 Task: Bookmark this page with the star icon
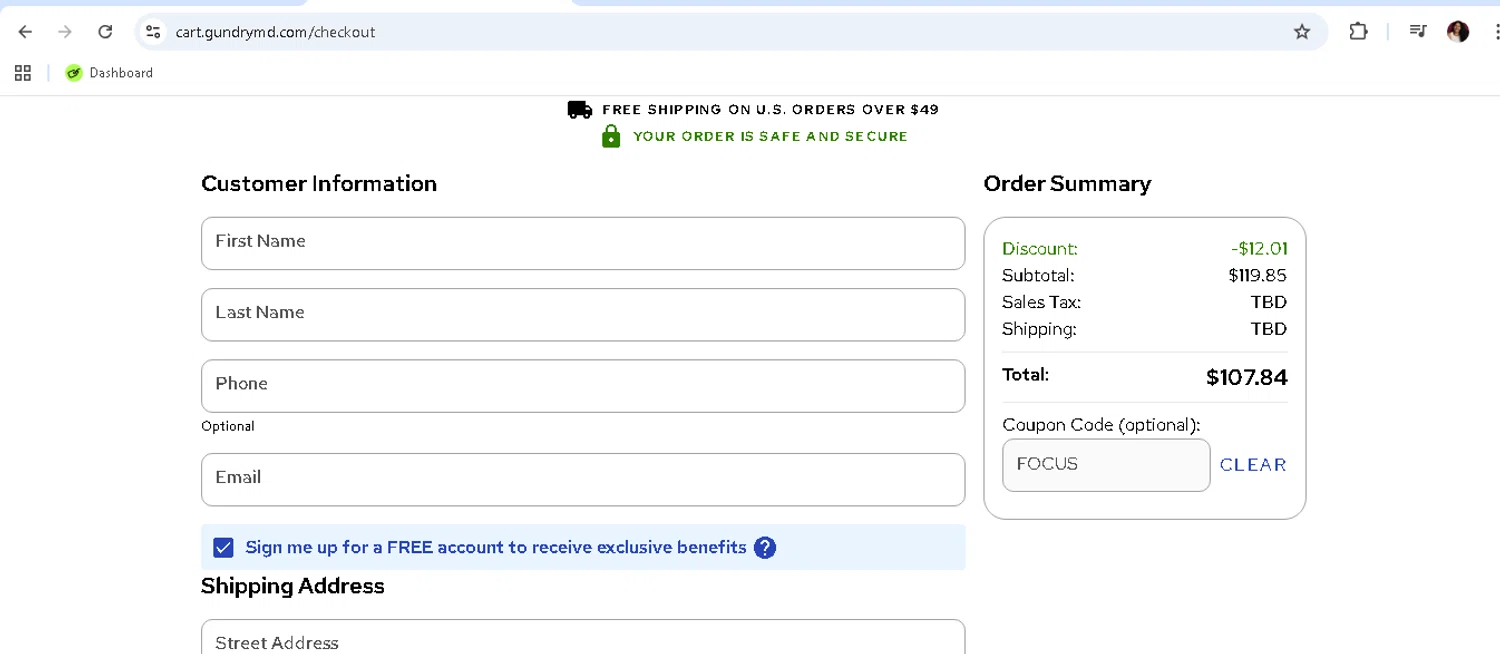click(1301, 32)
